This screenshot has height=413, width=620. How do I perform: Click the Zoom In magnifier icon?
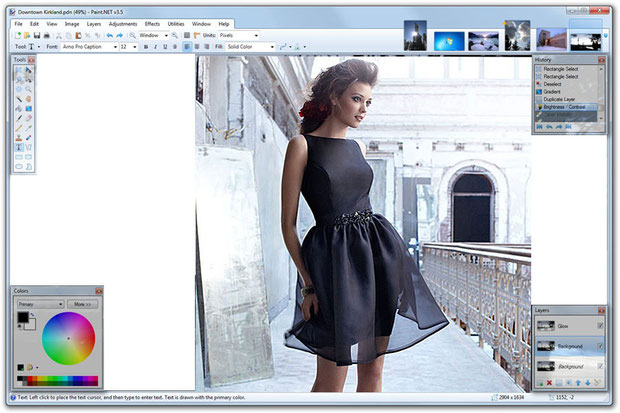click(175, 36)
